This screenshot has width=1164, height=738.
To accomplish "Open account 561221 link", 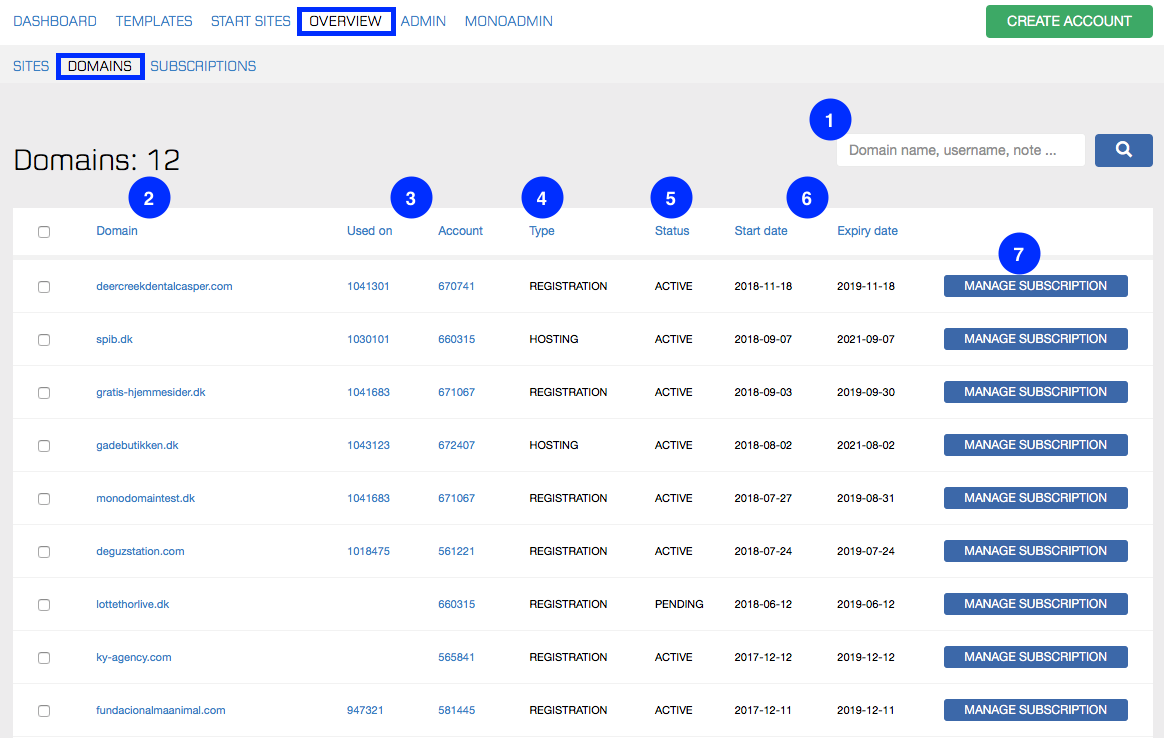I will pyautogui.click(x=456, y=551).
